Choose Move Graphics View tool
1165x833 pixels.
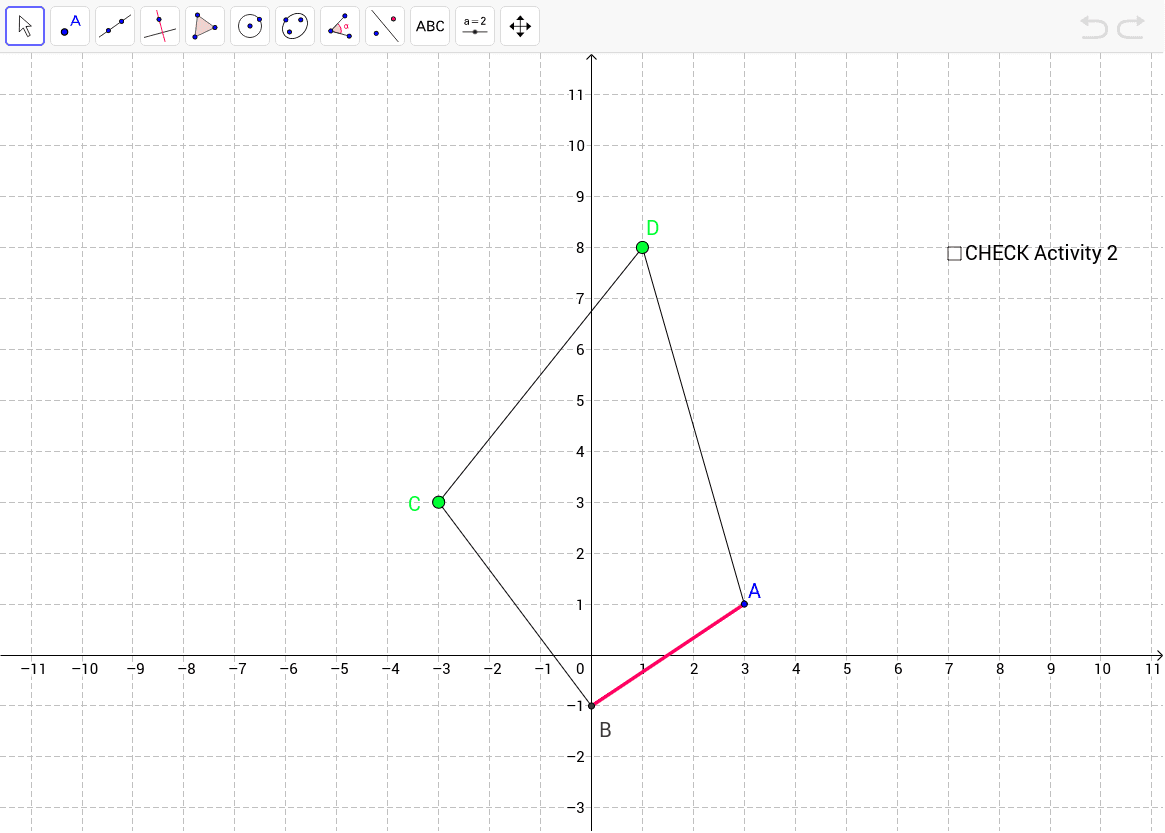click(x=519, y=26)
